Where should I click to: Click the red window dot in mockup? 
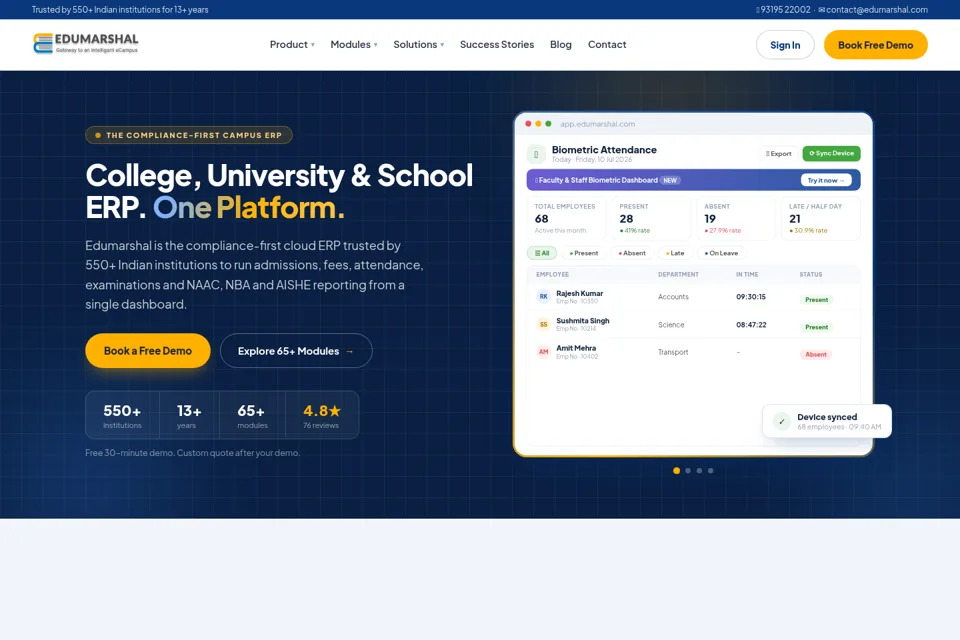click(x=528, y=124)
